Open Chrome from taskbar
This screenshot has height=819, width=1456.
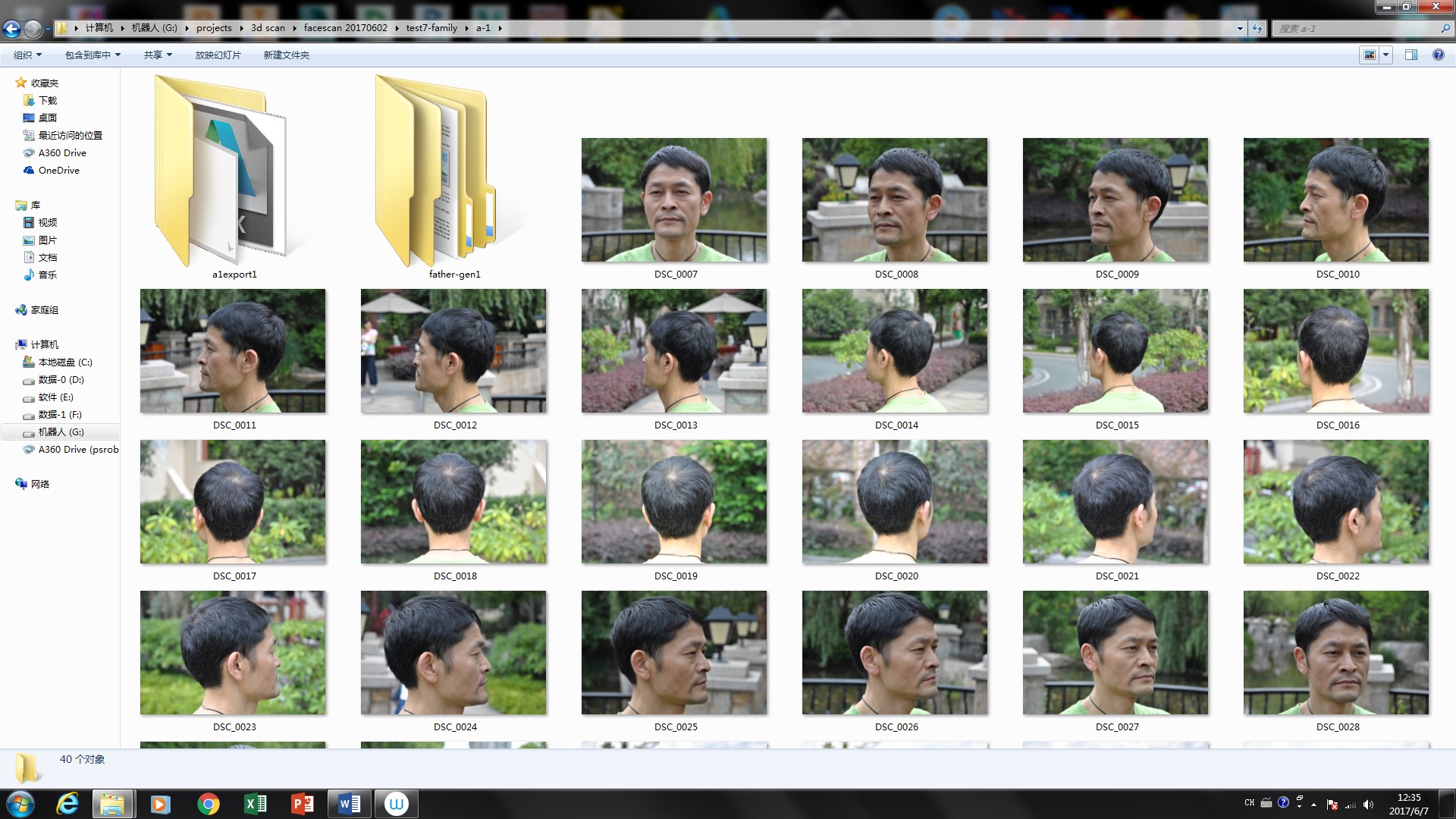[x=208, y=804]
